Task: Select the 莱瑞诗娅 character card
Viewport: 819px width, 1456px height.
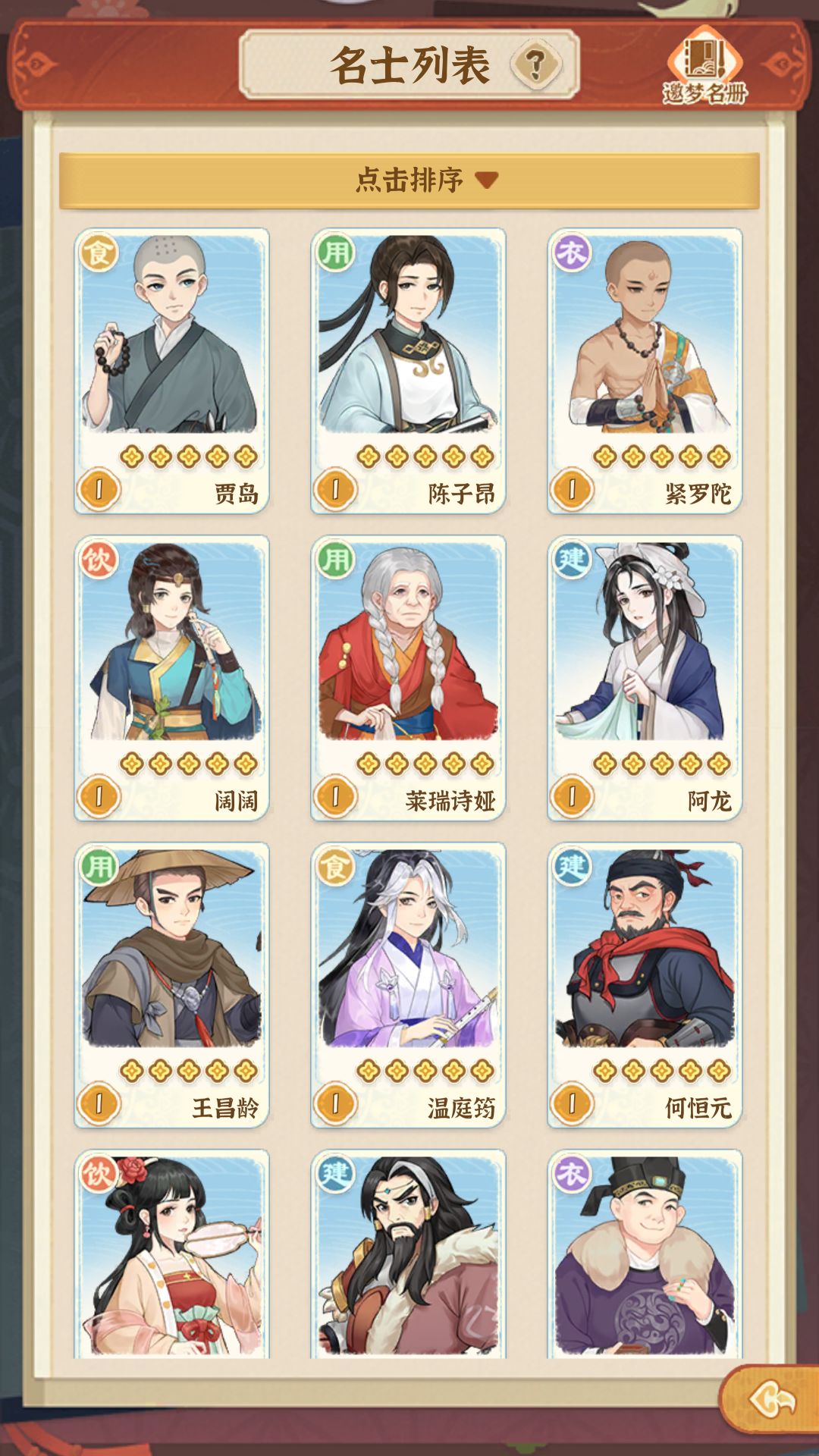Action: tap(409, 678)
